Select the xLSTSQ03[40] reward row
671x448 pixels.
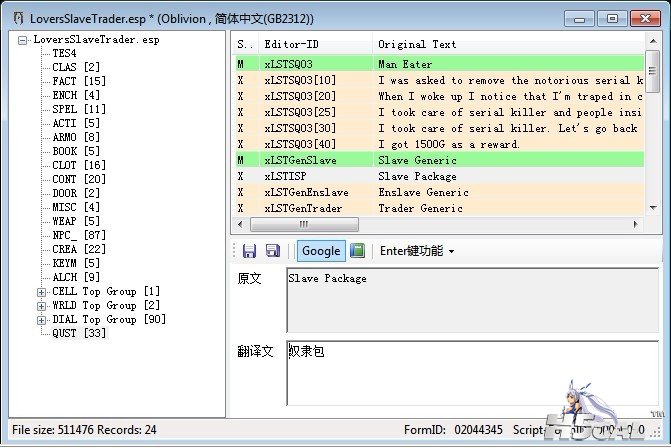[x=300, y=144]
